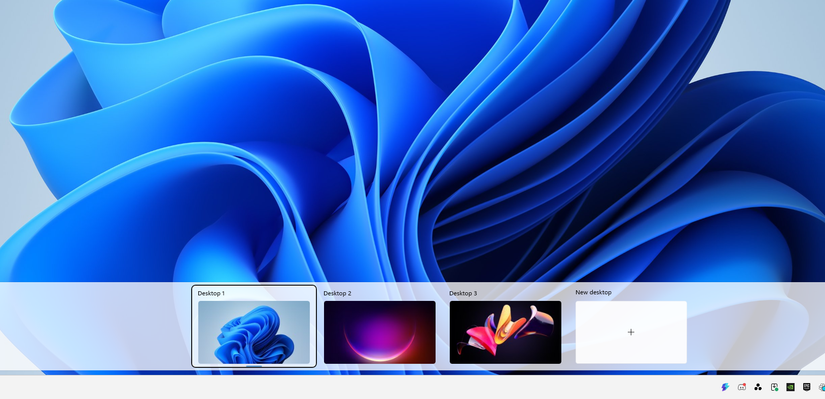Open the NVIDIA tray icon
Screen dimensions: 825x399
[790, 387]
